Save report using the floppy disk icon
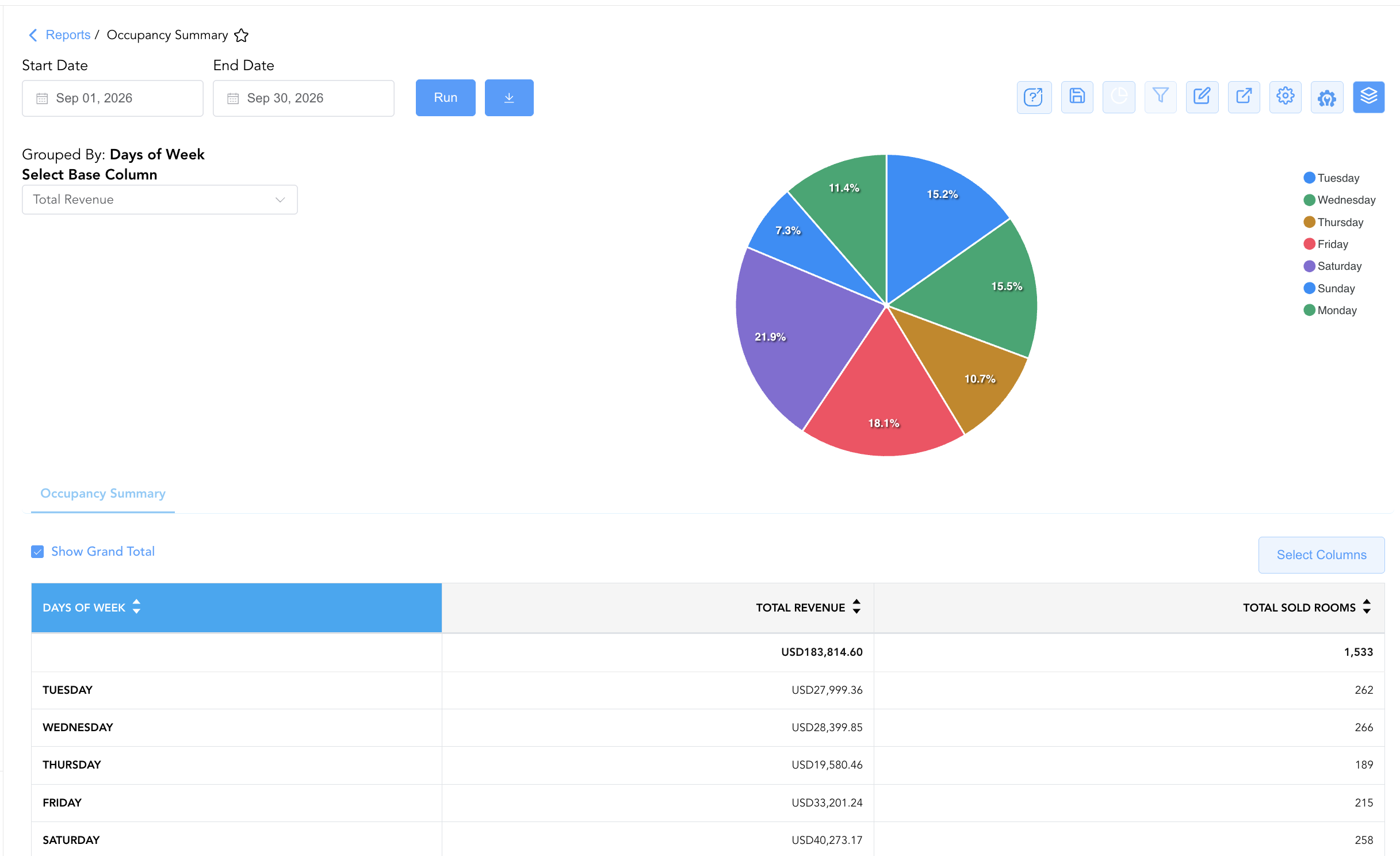This screenshot has height=856, width=1400. point(1077,97)
